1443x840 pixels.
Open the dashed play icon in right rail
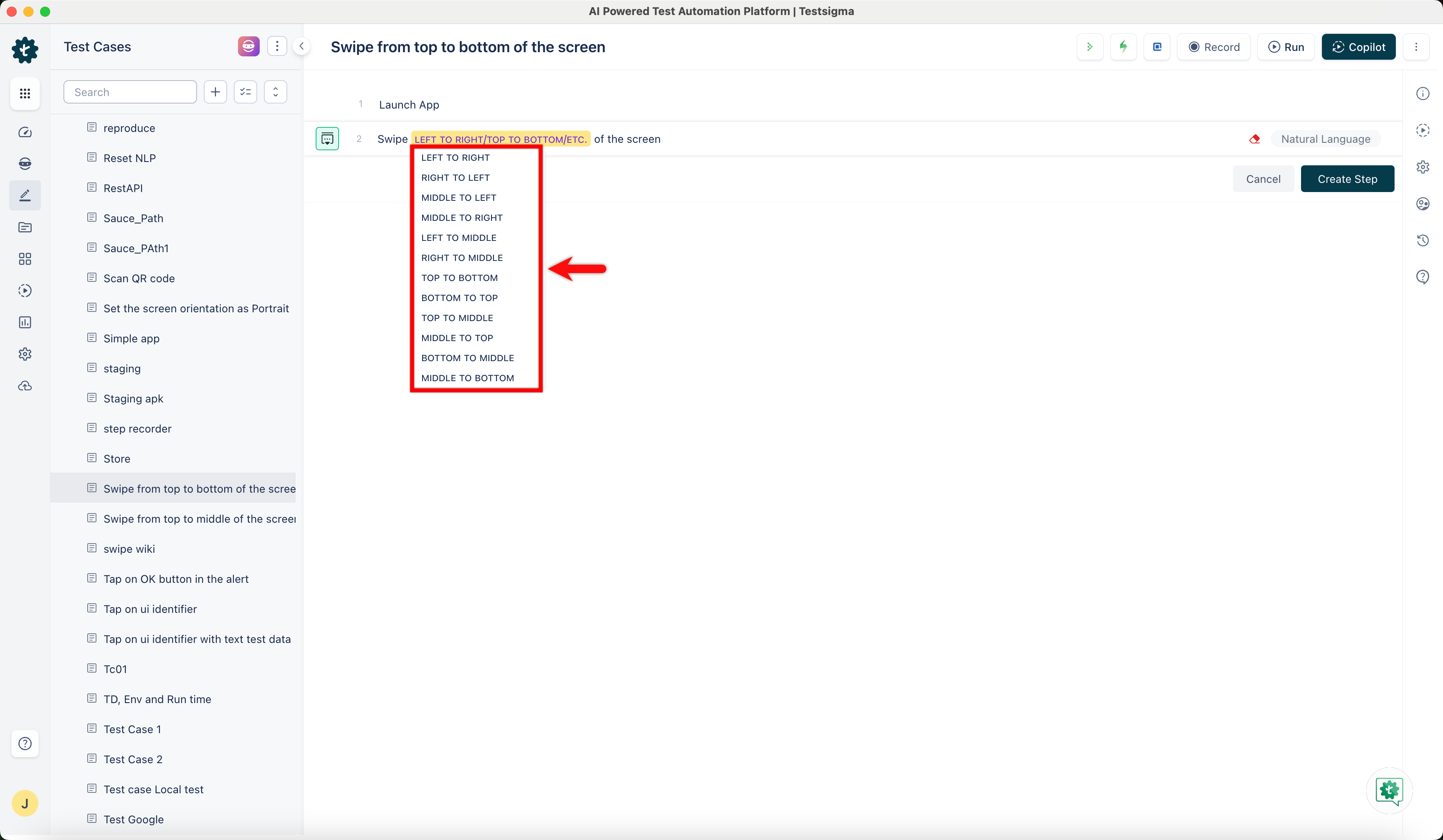pyautogui.click(x=1423, y=130)
